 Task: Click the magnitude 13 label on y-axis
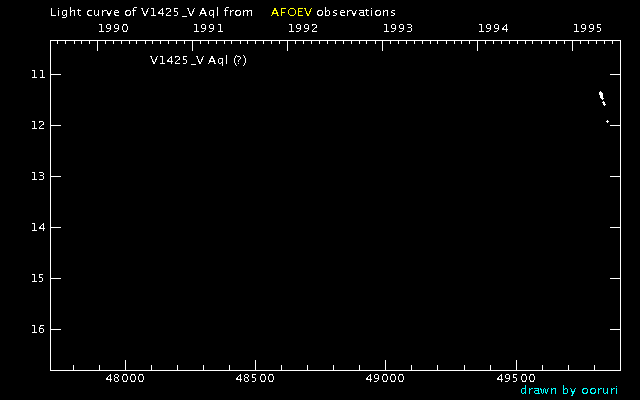coord(37,177)
